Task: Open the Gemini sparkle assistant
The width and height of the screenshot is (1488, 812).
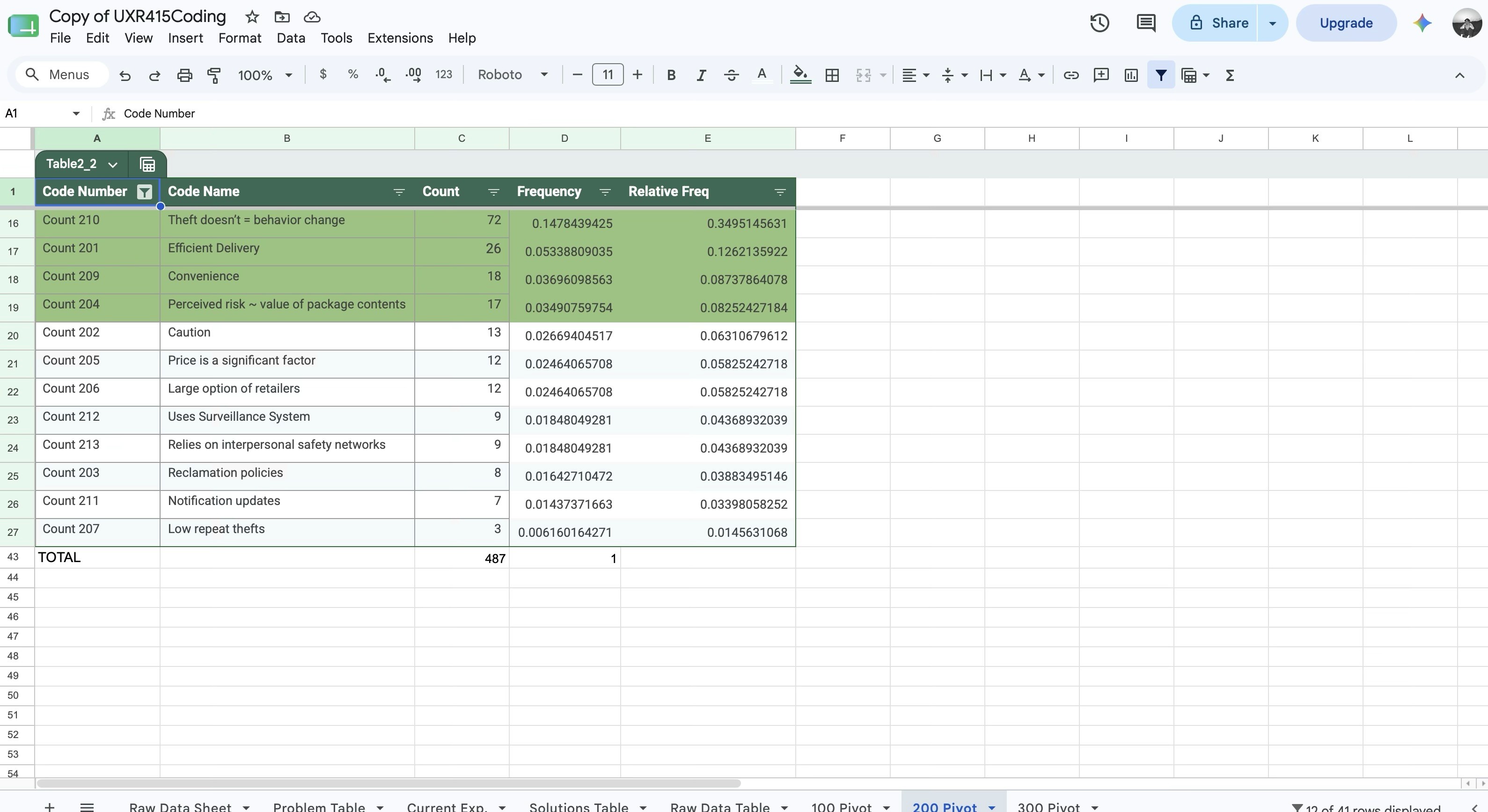Action: [1422, 23]
